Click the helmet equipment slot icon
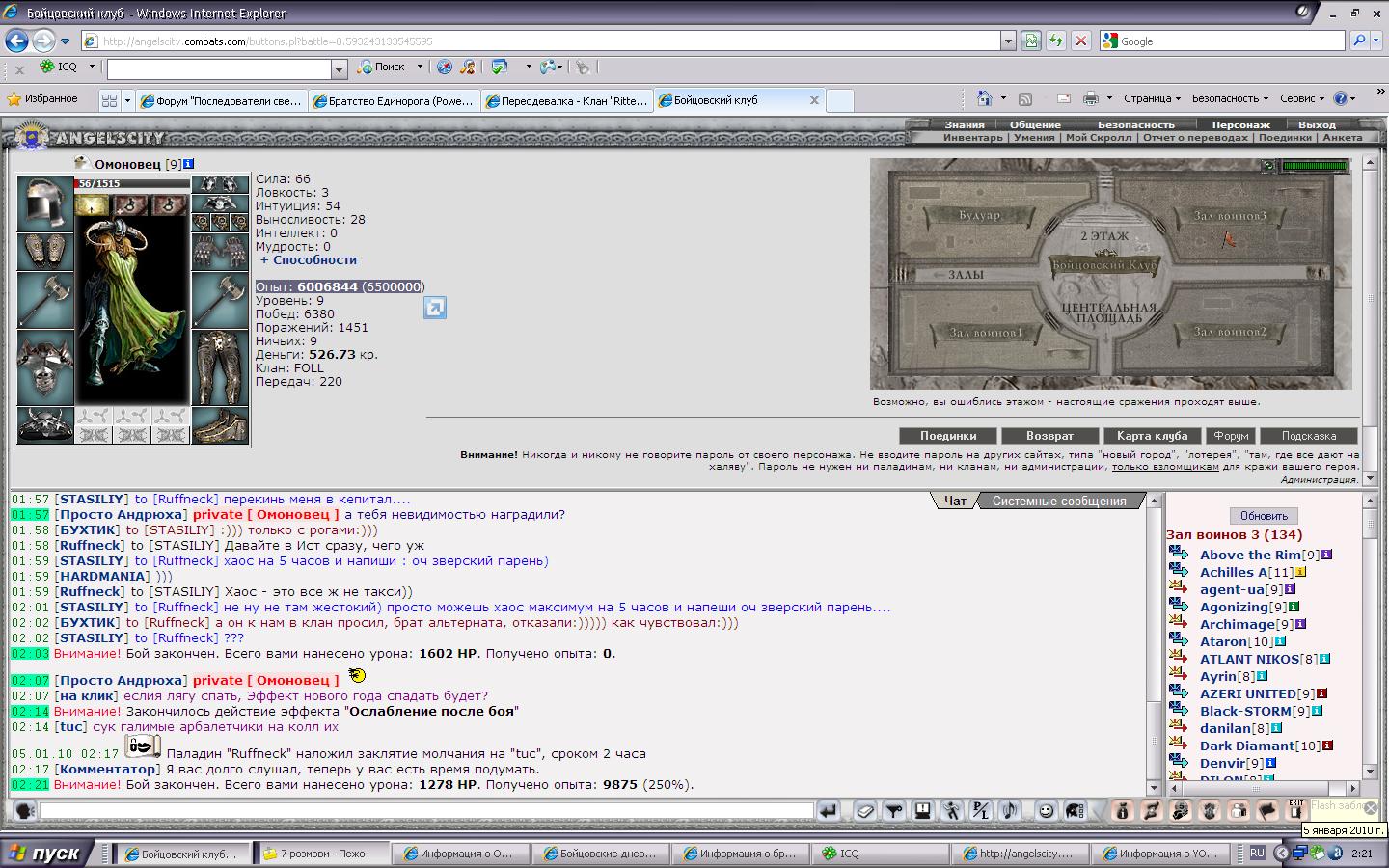The image size is (1389, 868). click(44, 203)
